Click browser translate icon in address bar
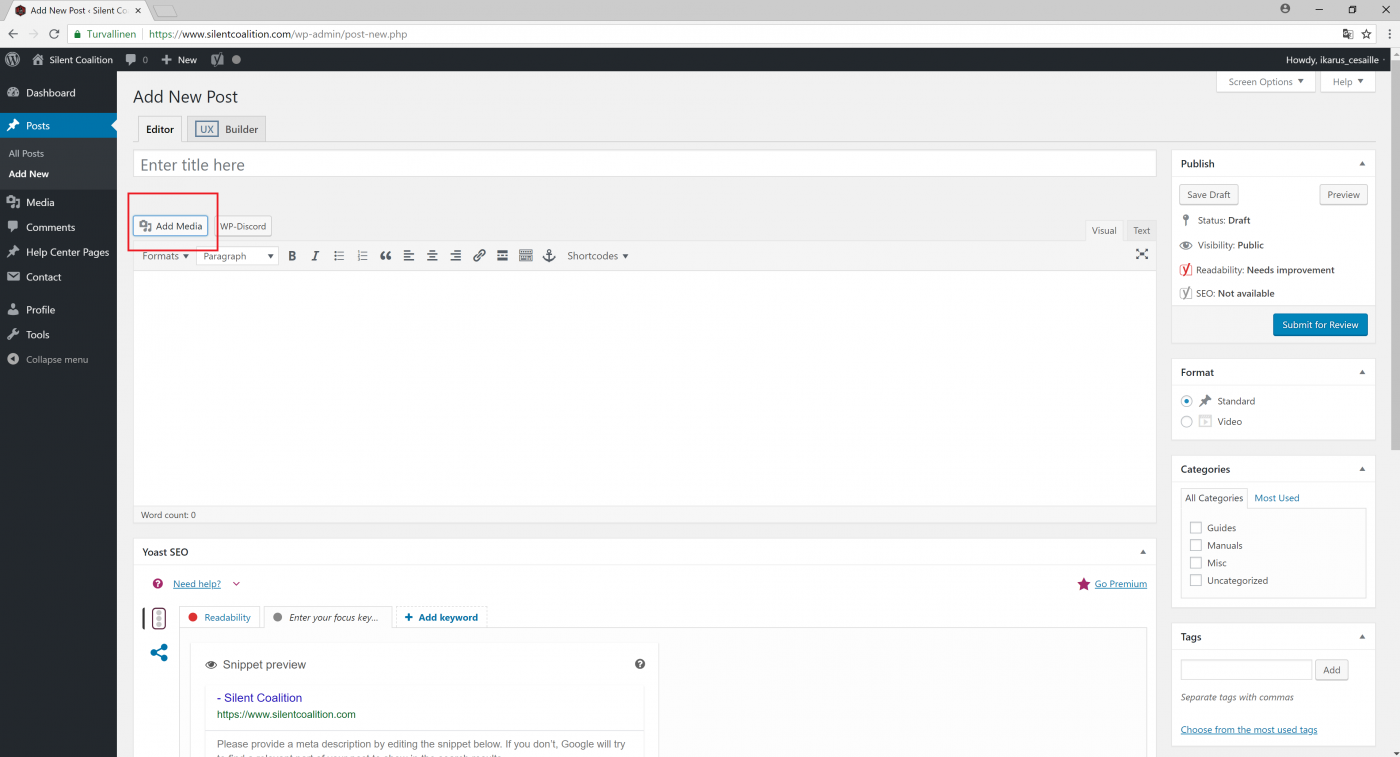 click(1347, 34)
